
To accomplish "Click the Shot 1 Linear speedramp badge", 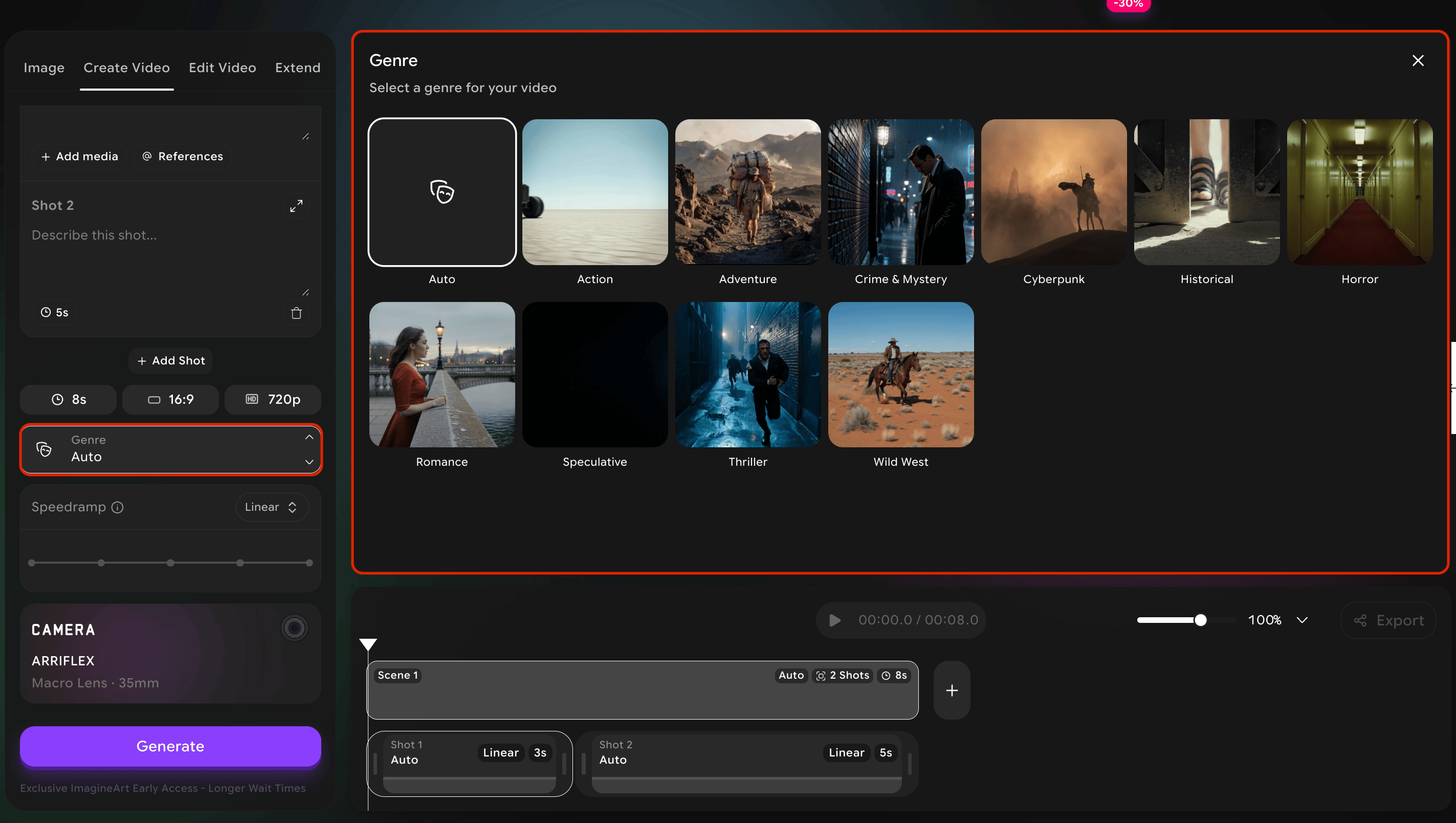I will [x=501, y=753].
